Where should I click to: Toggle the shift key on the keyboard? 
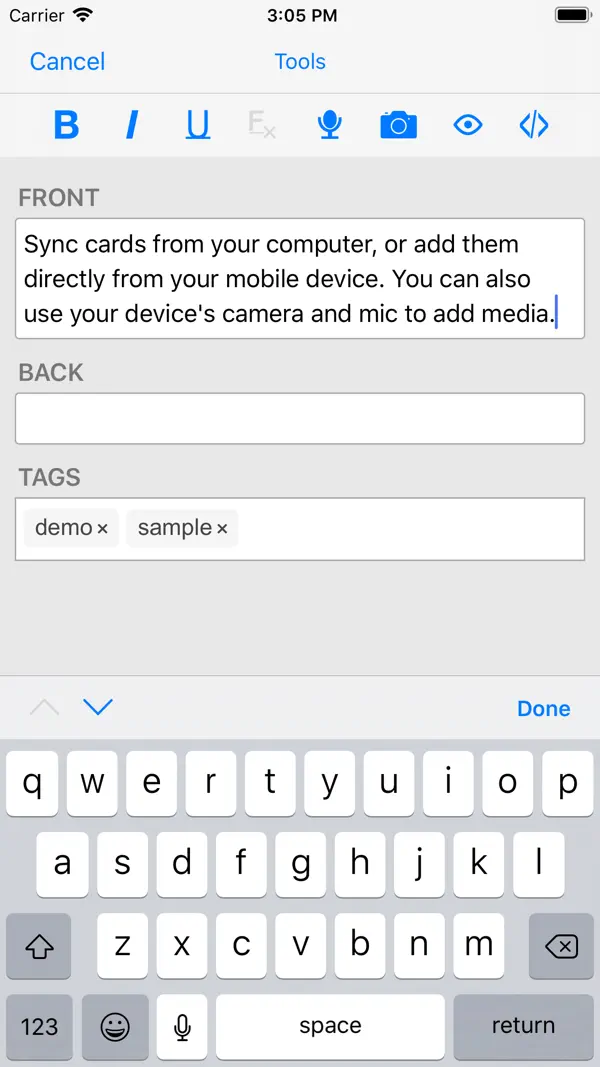(x=38, y=945)
